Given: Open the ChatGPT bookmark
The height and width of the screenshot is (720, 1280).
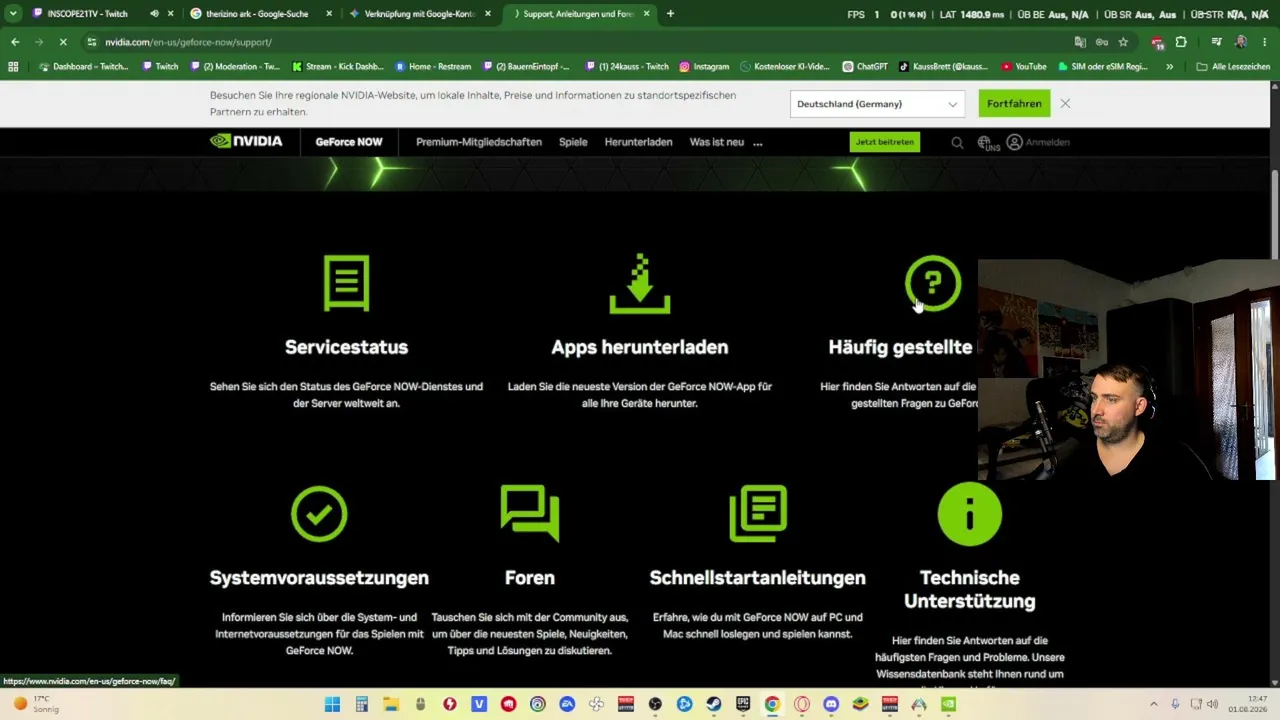Looking at the screenshot, I should (x=865, y=67).
